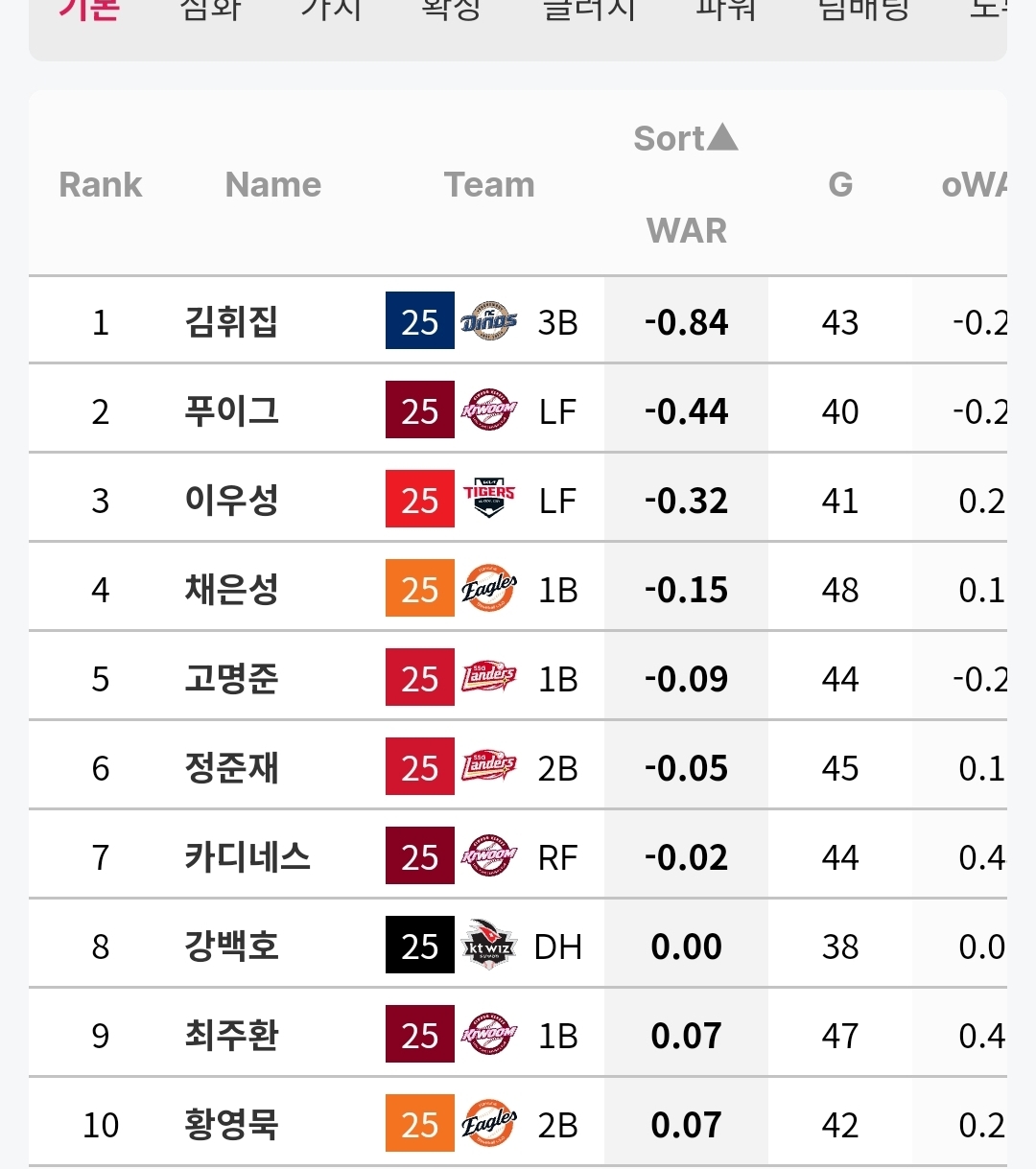The height and width of the screenshot is (1169, 1036).
Task: Switch to the 심화 tab
Action: [x=210, y=9]
